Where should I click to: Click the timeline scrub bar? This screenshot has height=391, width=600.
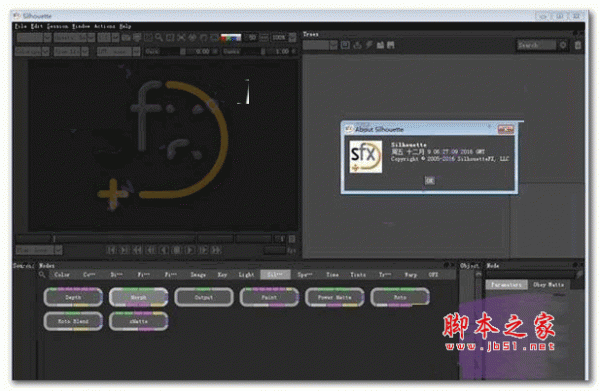(x=125, y=239)
